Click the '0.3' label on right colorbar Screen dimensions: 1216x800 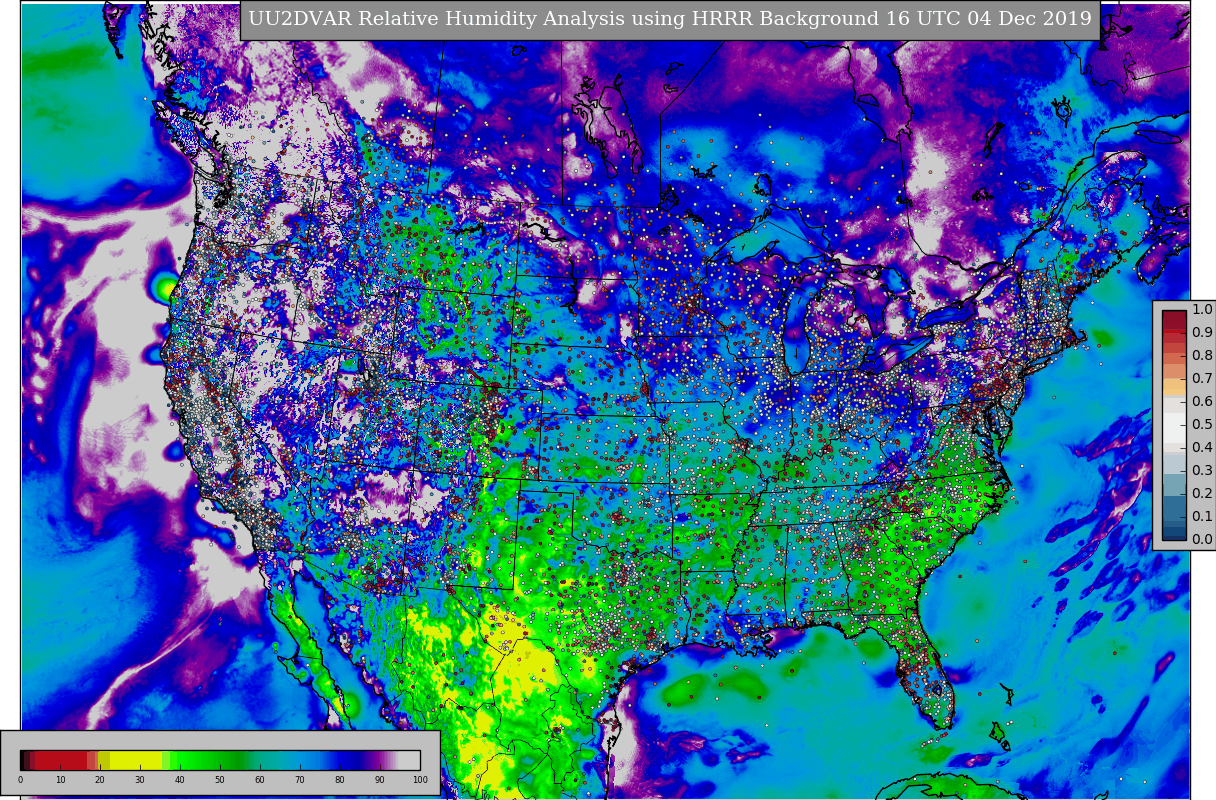point(1202,471)
